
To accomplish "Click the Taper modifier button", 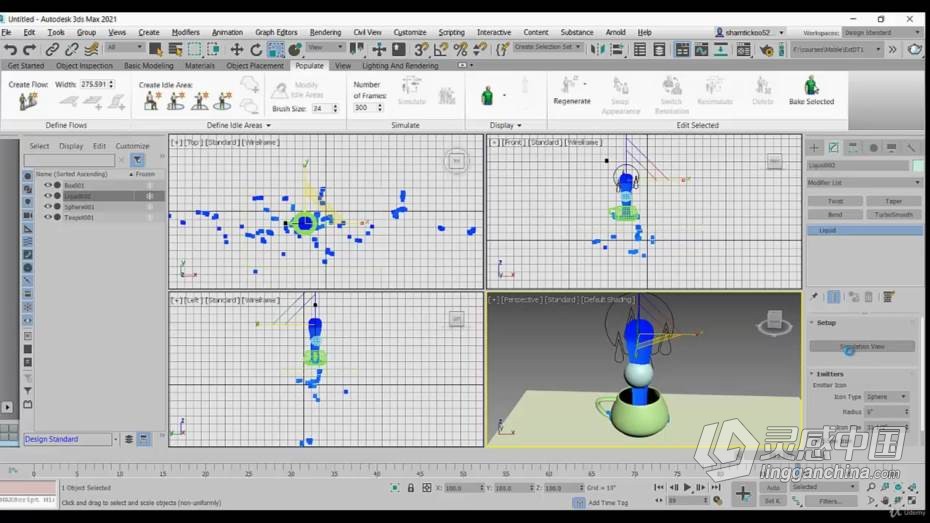I will [x=893, y=202].
